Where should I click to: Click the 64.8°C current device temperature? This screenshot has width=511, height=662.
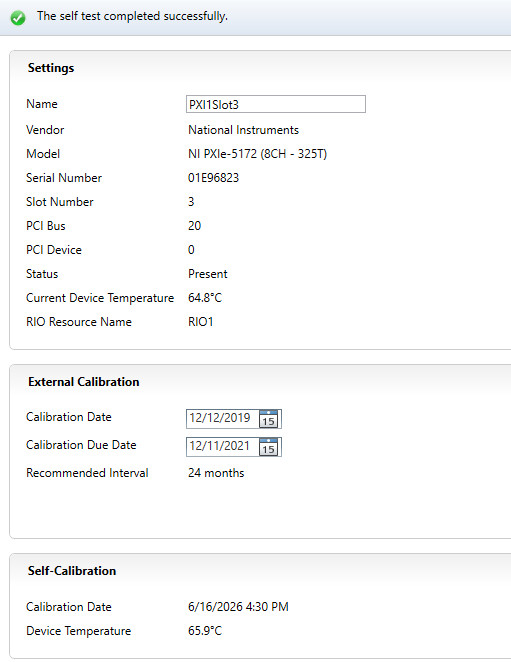pos(205,298)
